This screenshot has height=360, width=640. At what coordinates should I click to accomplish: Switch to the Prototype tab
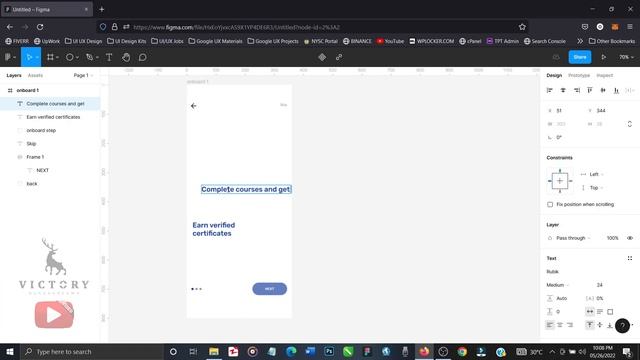579,76
